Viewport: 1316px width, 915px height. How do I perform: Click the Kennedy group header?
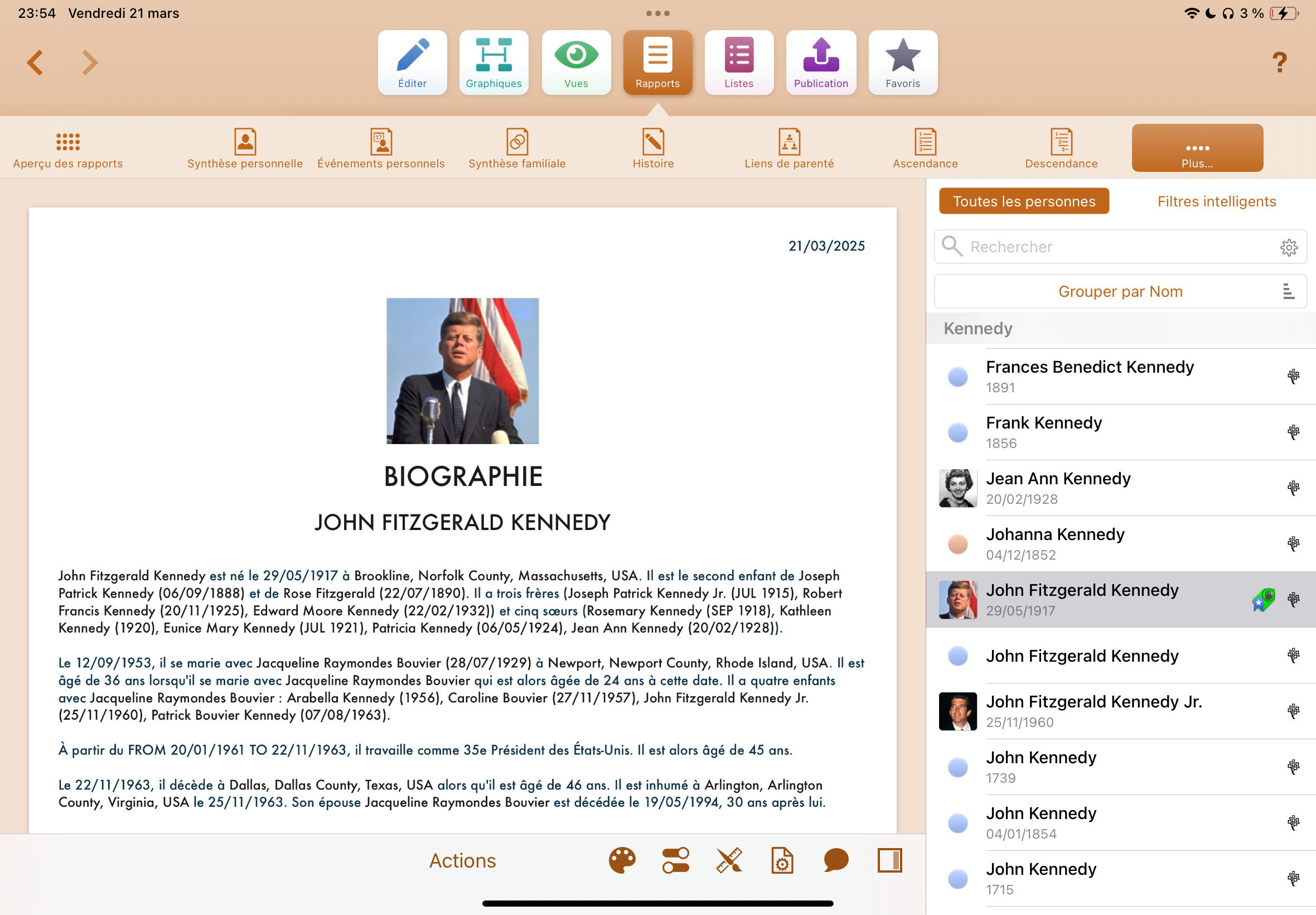1120,329
